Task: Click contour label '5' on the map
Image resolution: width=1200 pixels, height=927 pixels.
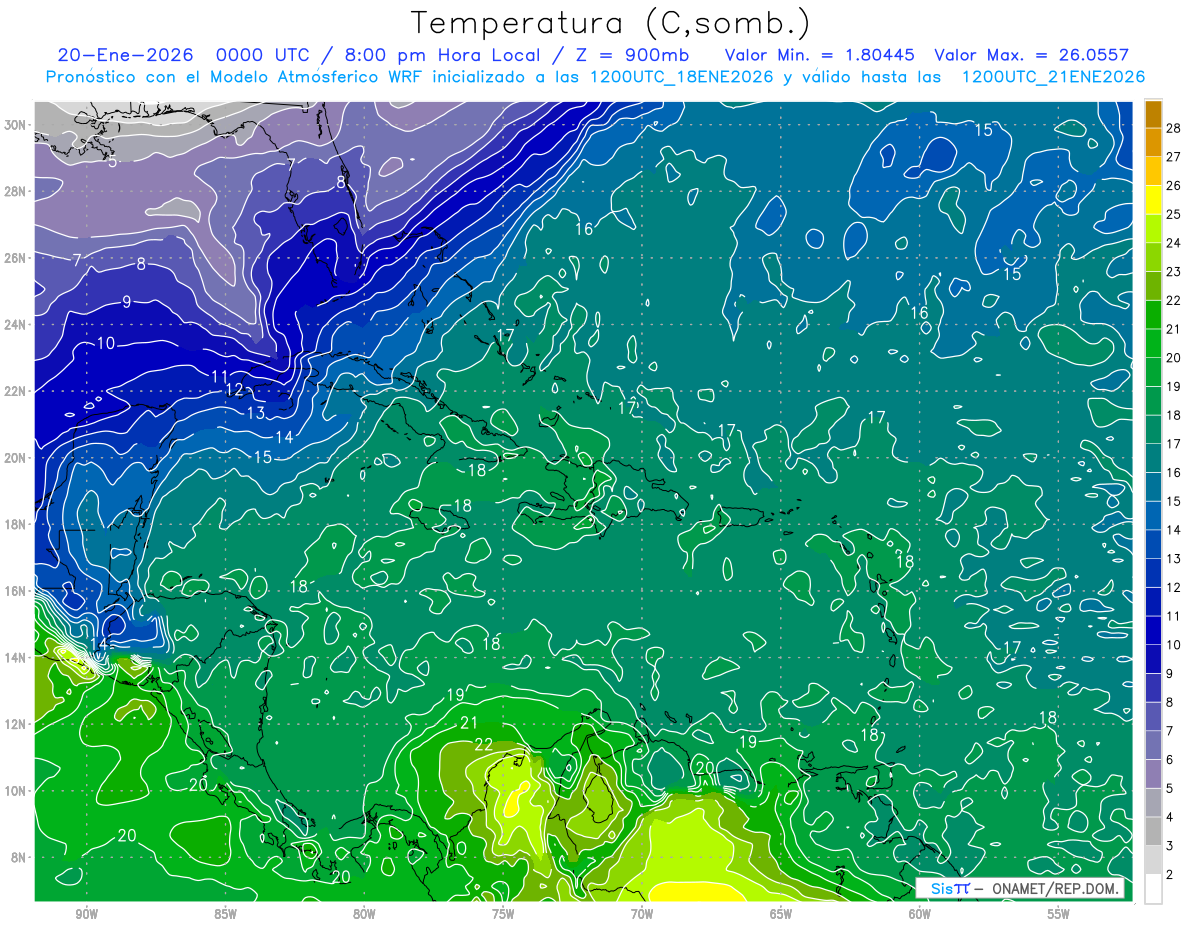Action: point(113,162)
